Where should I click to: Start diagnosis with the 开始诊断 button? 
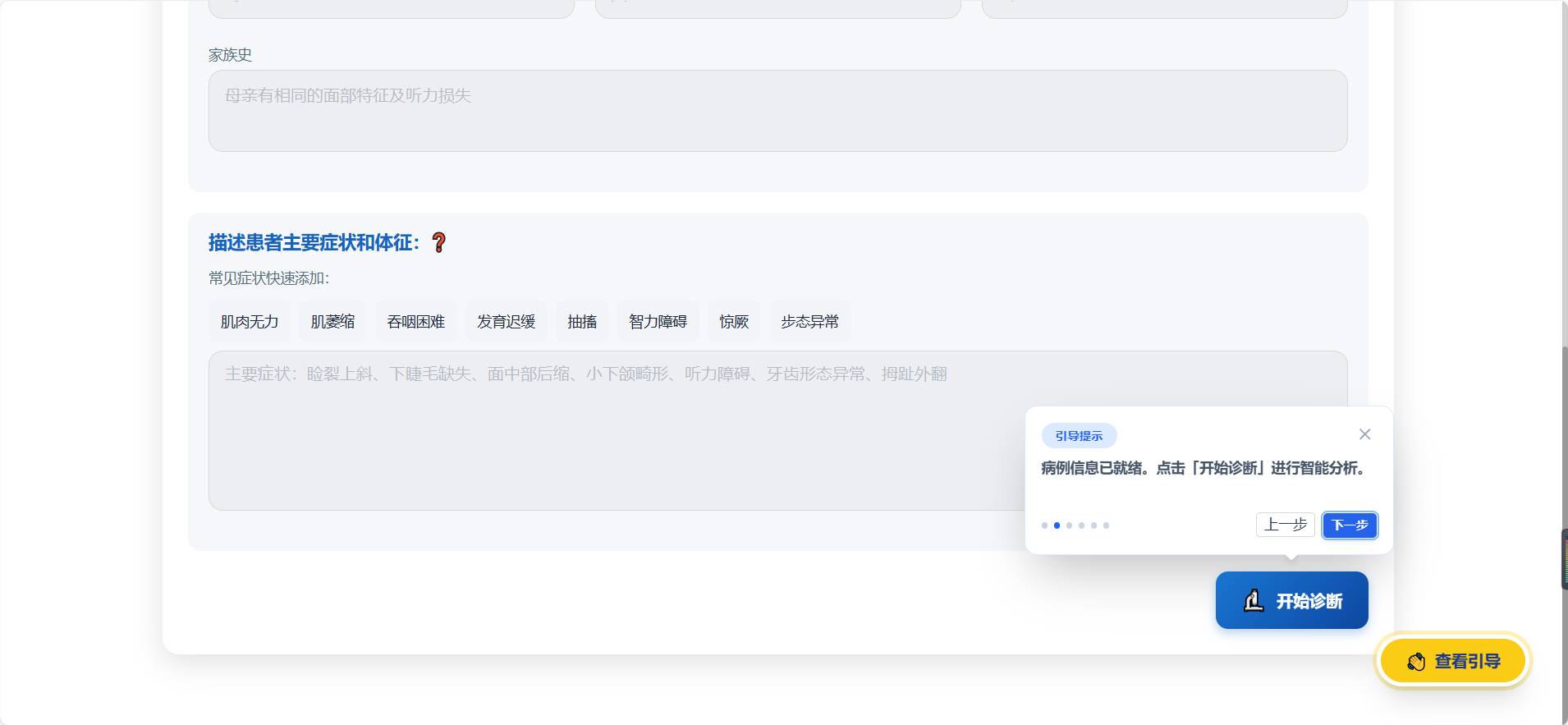(1291, 600)
